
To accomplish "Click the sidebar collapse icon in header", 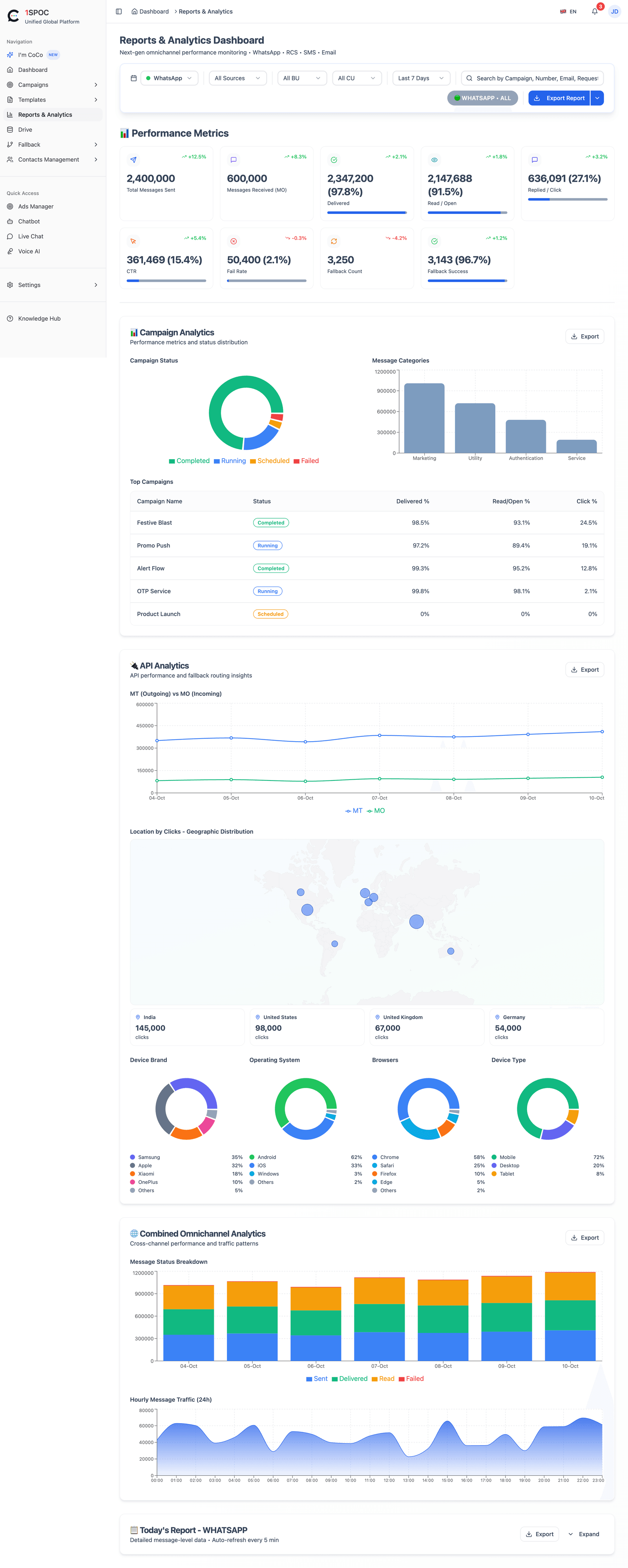I will (x=119, y=11).
